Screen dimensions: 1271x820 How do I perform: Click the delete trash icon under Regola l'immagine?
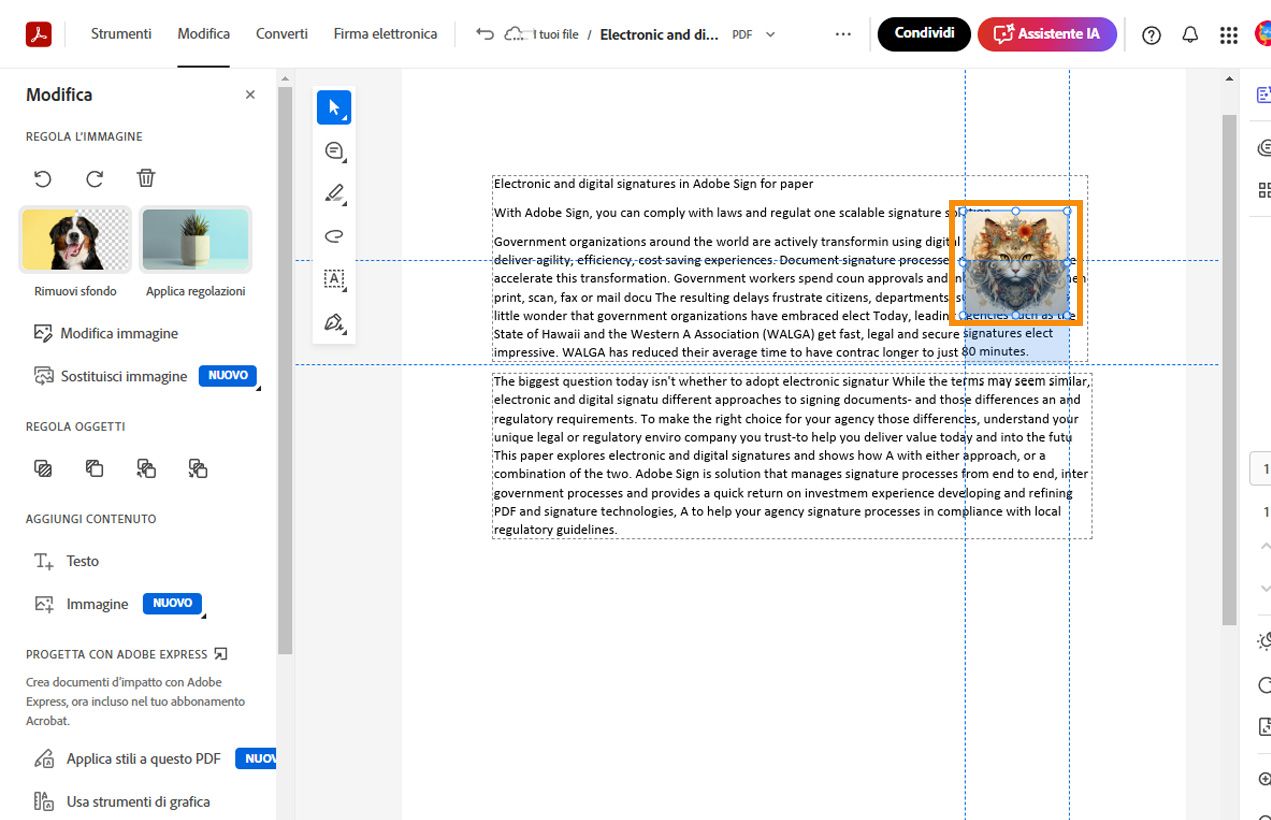pos(146,177)
